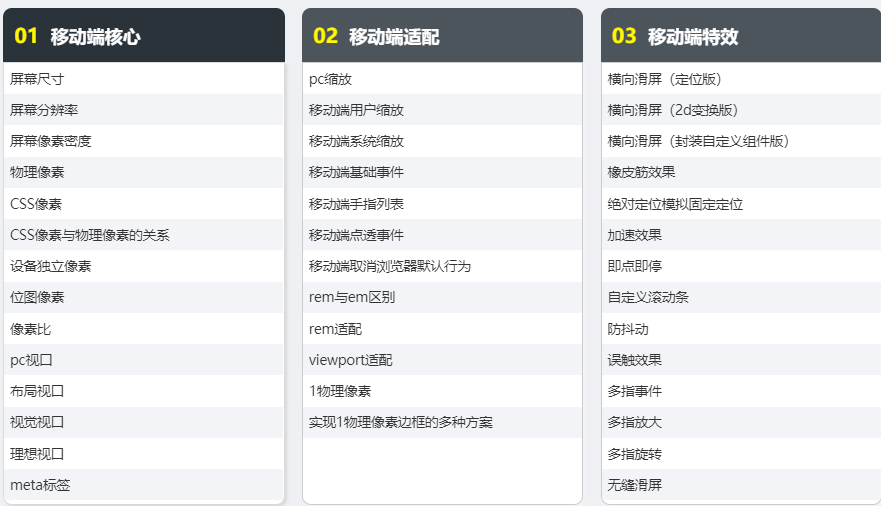Select the '移动端系统缩放' row

click(442, 141)
